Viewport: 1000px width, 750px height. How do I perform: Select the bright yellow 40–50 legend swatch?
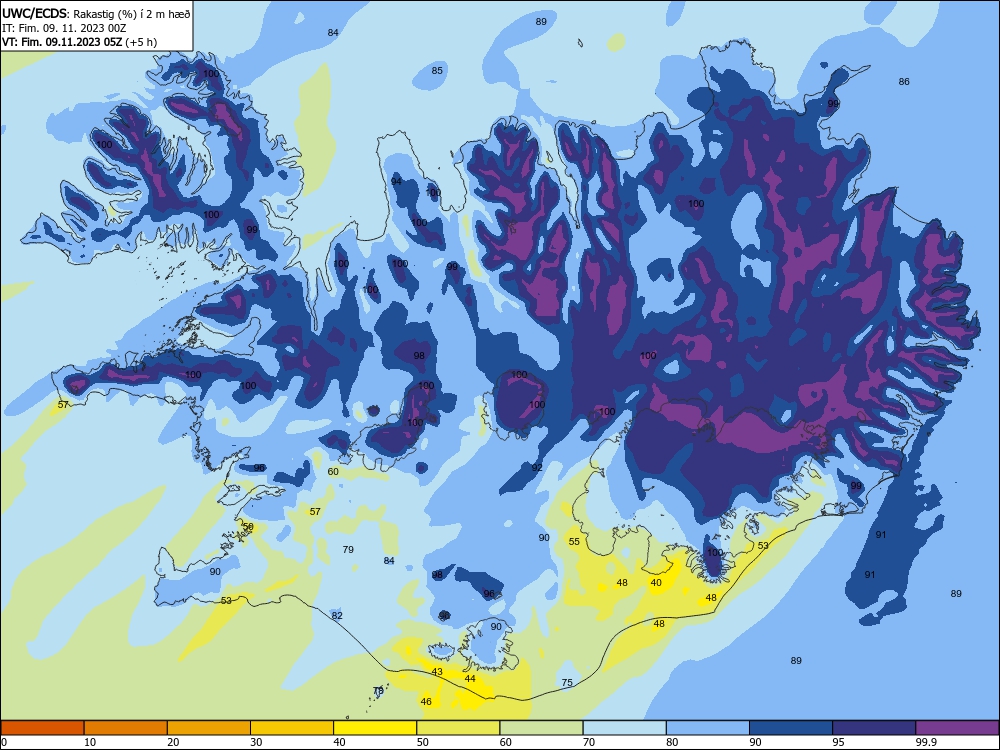375,728
